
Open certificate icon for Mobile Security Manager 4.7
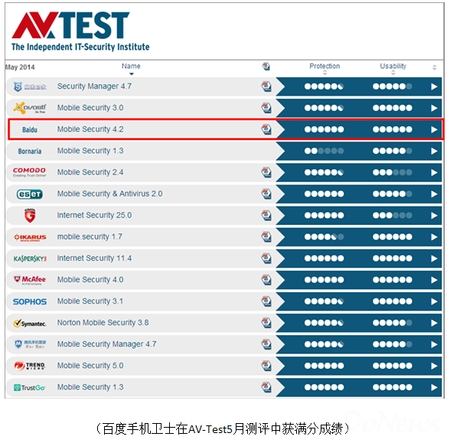pyautogui.click(x=266, y=344)
